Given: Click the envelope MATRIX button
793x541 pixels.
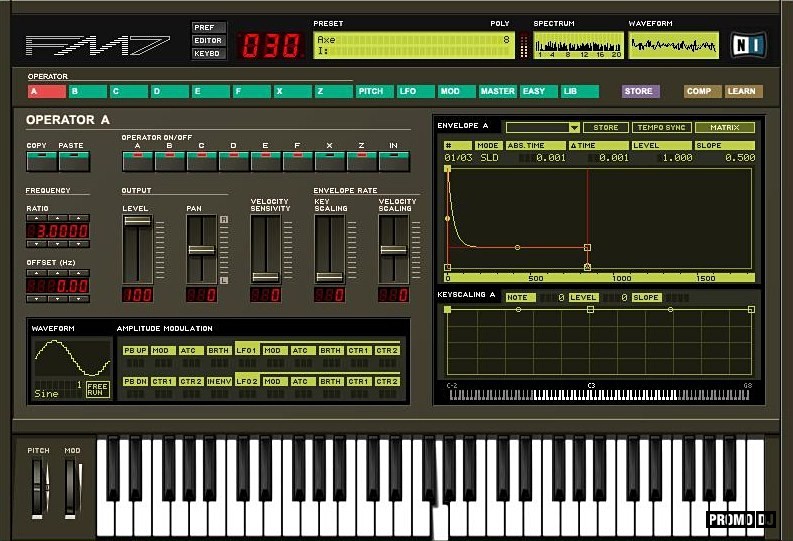Looking at the screenshot, I should tap(725, 127).
